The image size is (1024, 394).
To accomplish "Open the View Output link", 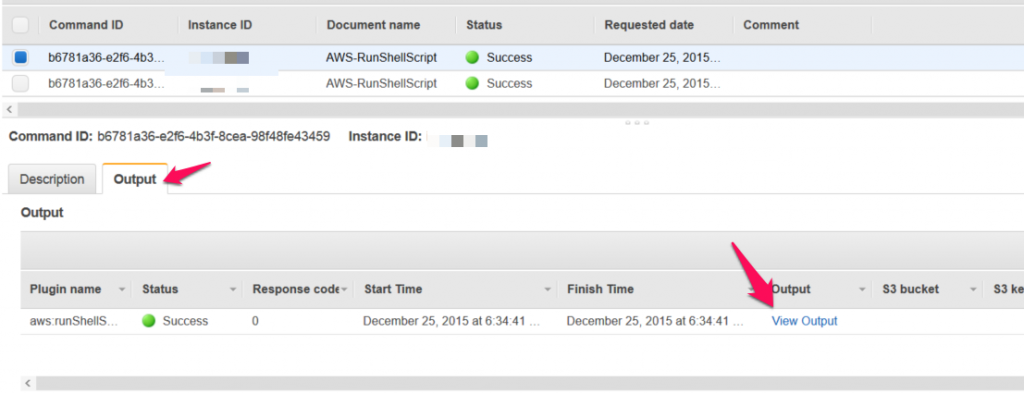I will click(x=804, y=321).
